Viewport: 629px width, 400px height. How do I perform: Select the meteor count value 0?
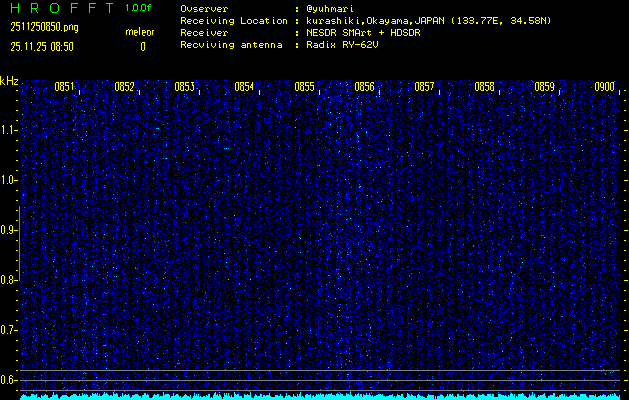[x=142, y=46]
